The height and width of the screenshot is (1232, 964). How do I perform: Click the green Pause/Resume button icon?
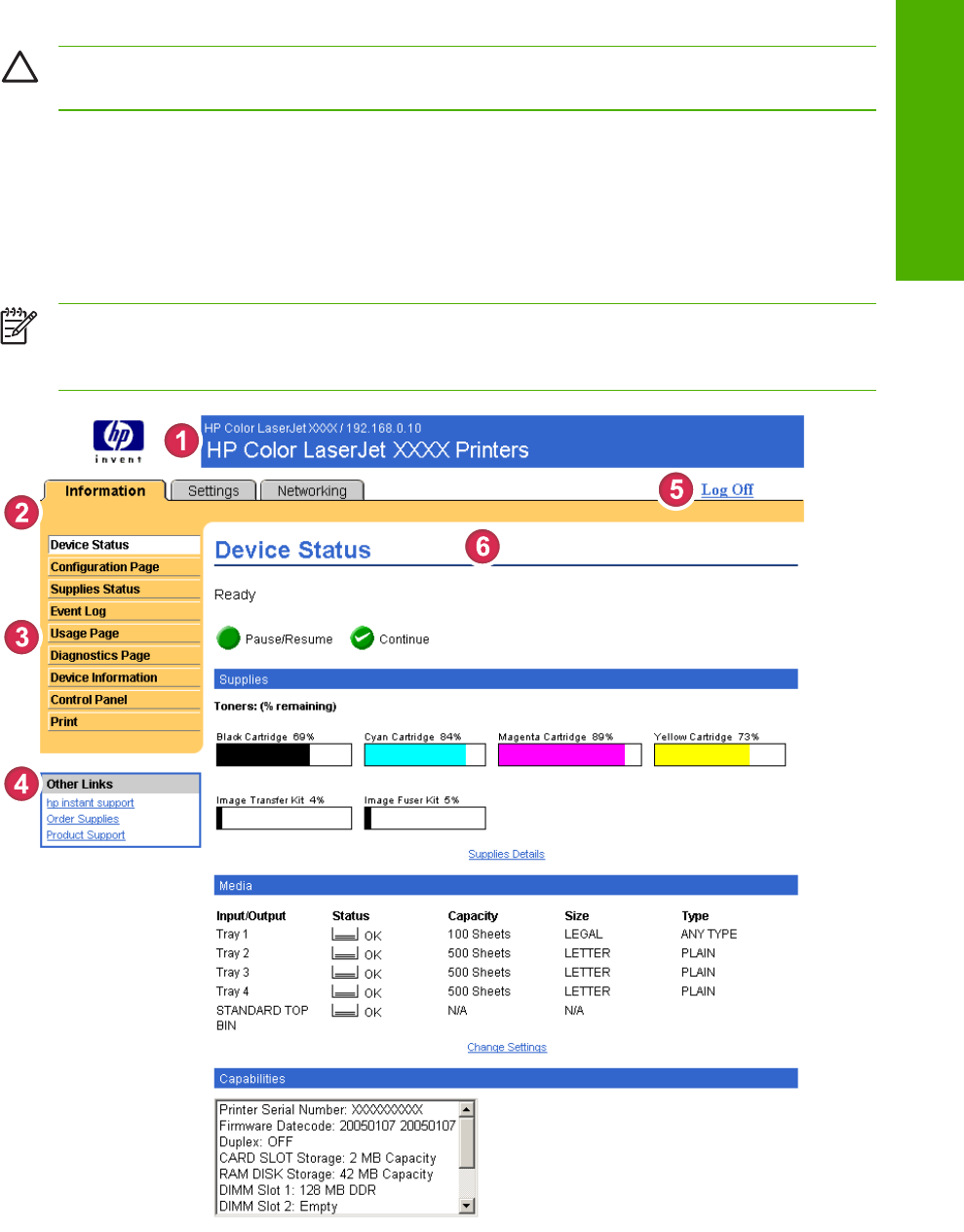229,638
